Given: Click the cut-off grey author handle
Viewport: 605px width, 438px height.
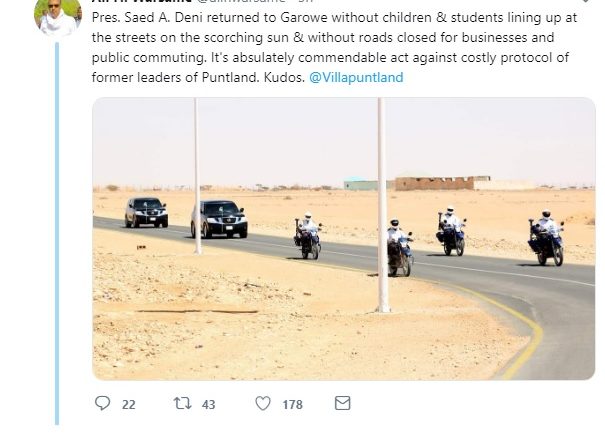Looking at the screenshot, I should tap(241, 1).
